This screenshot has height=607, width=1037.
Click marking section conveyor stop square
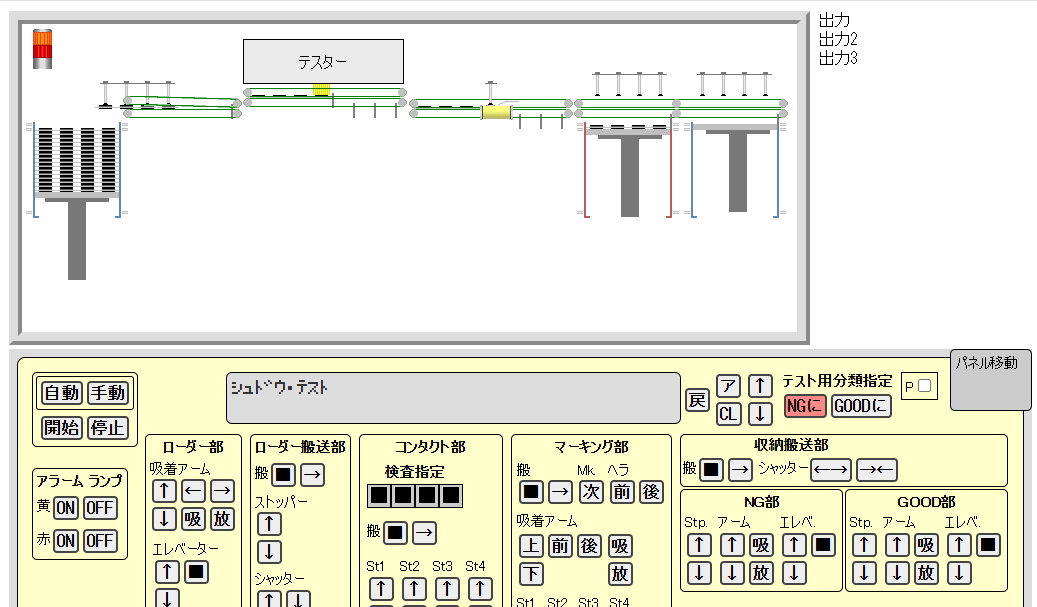(x=531, y=491)
